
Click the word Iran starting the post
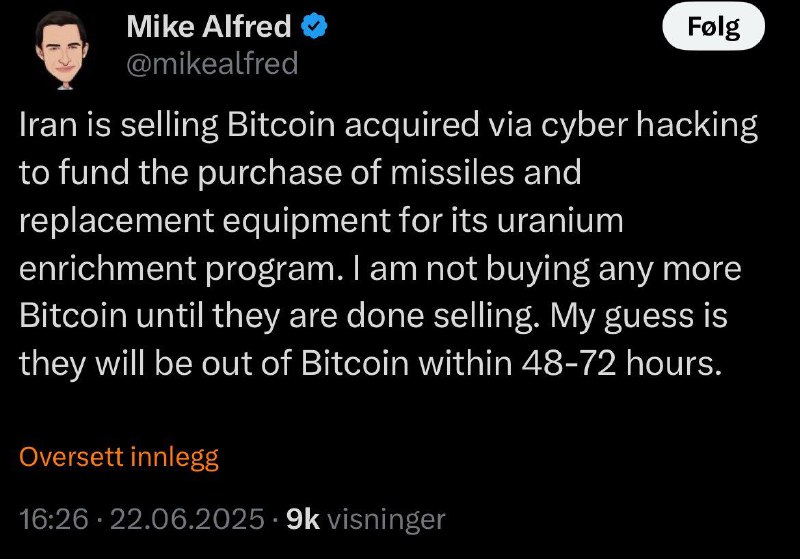[48, 124]
